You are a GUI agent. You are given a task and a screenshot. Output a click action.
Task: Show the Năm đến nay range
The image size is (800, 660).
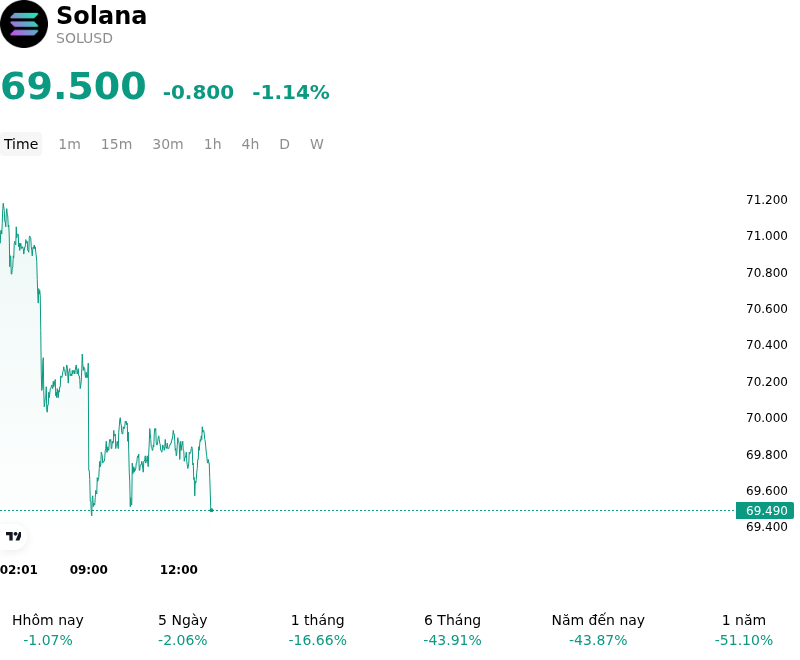tap(598, 630)
